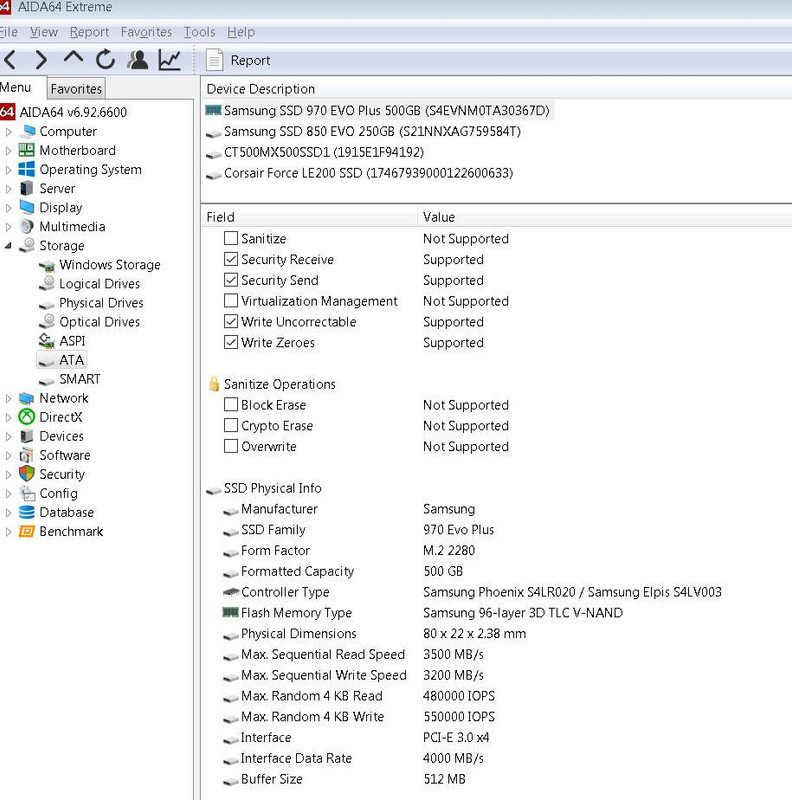This screenshot has width=792, height=800.
Task: Open the Favorites menu in menu bar
Action: (x=146, y=32)
